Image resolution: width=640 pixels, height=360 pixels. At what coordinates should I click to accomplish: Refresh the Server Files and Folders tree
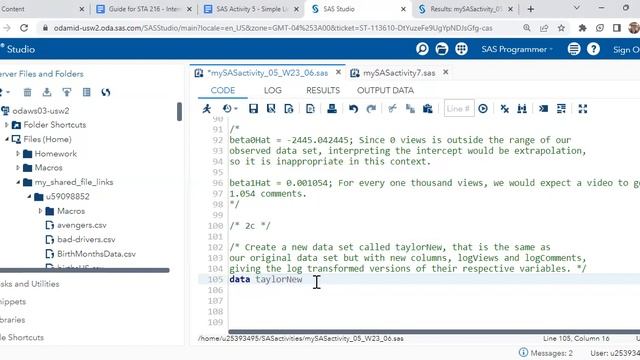106,92
